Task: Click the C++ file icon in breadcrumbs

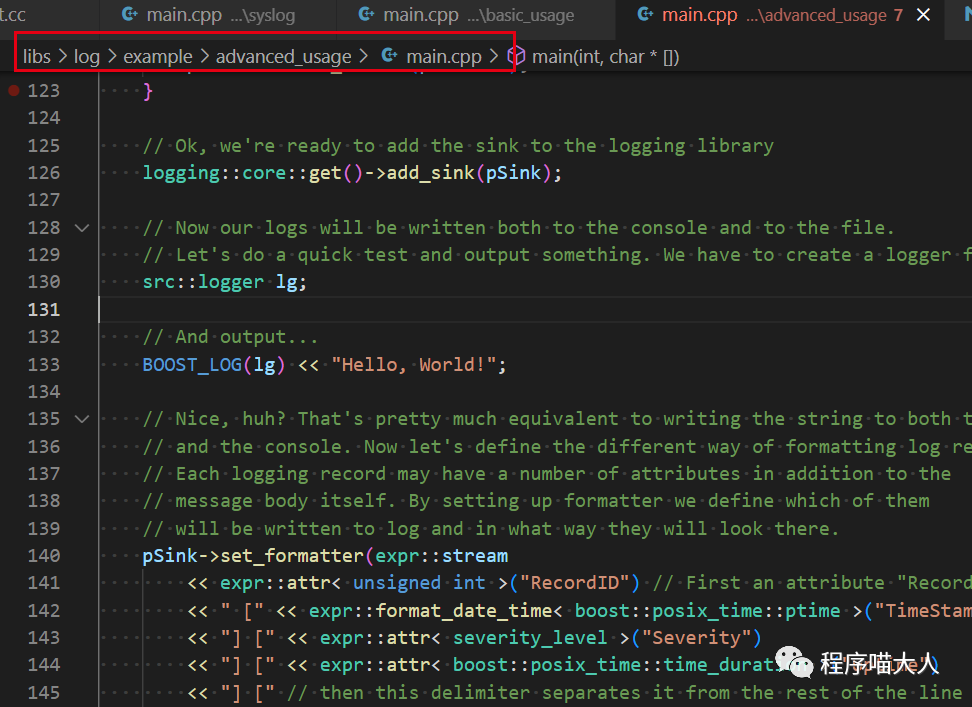Action: click(390, 57)
